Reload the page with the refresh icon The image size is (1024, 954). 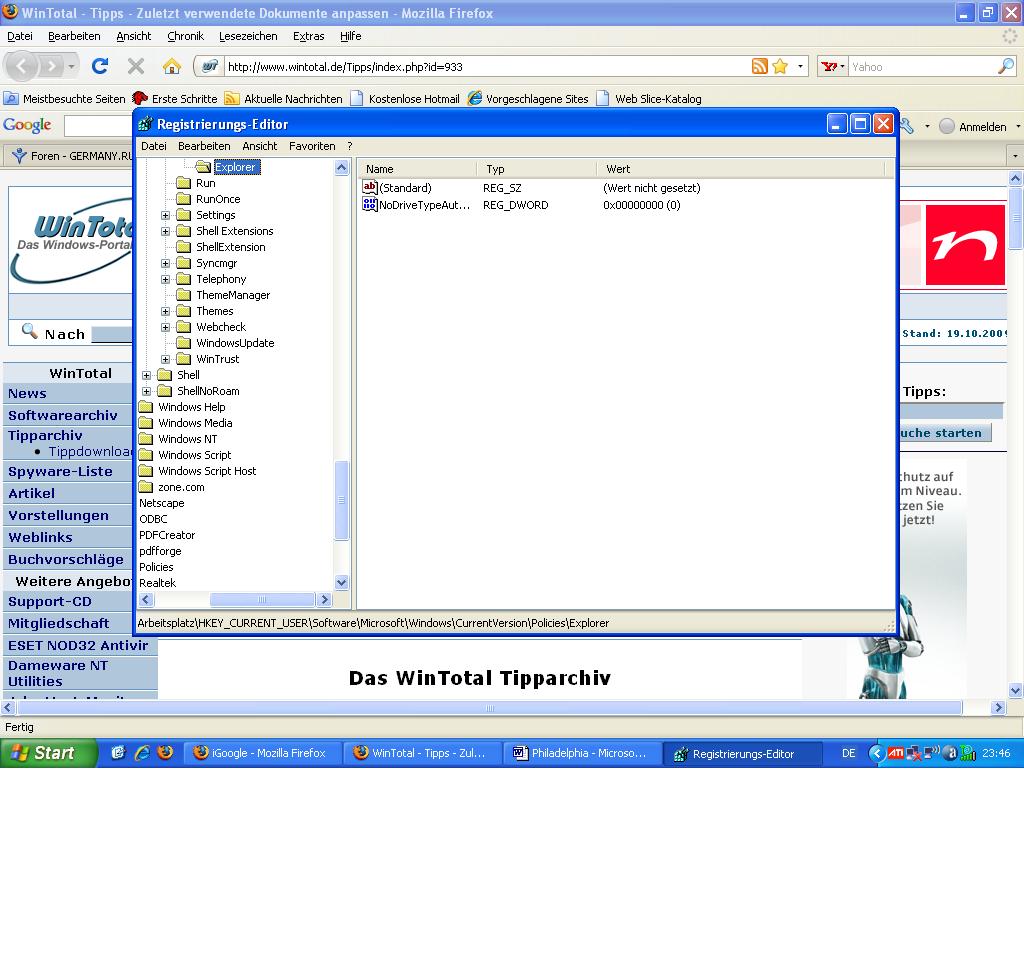pyautogui.click(x=100, y=66)
